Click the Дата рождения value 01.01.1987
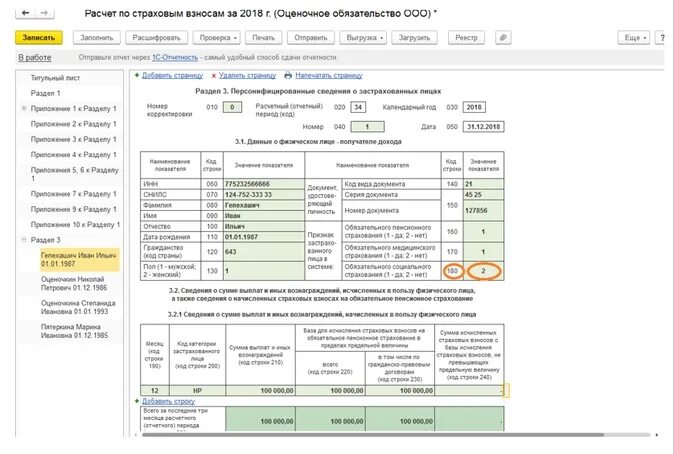 [264, 237]
